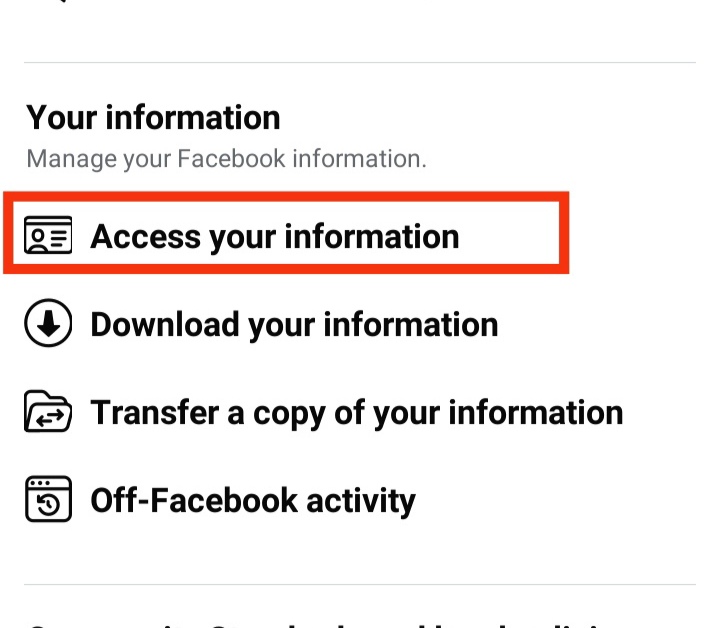
Task: Tap the folder transfer arrows icon
Action: [48, 411]
